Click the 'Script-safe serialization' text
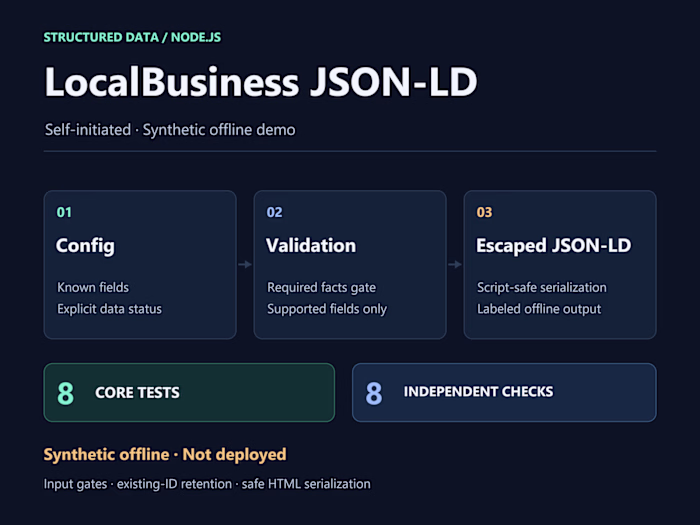700x525 pixels. pos(542,287)
